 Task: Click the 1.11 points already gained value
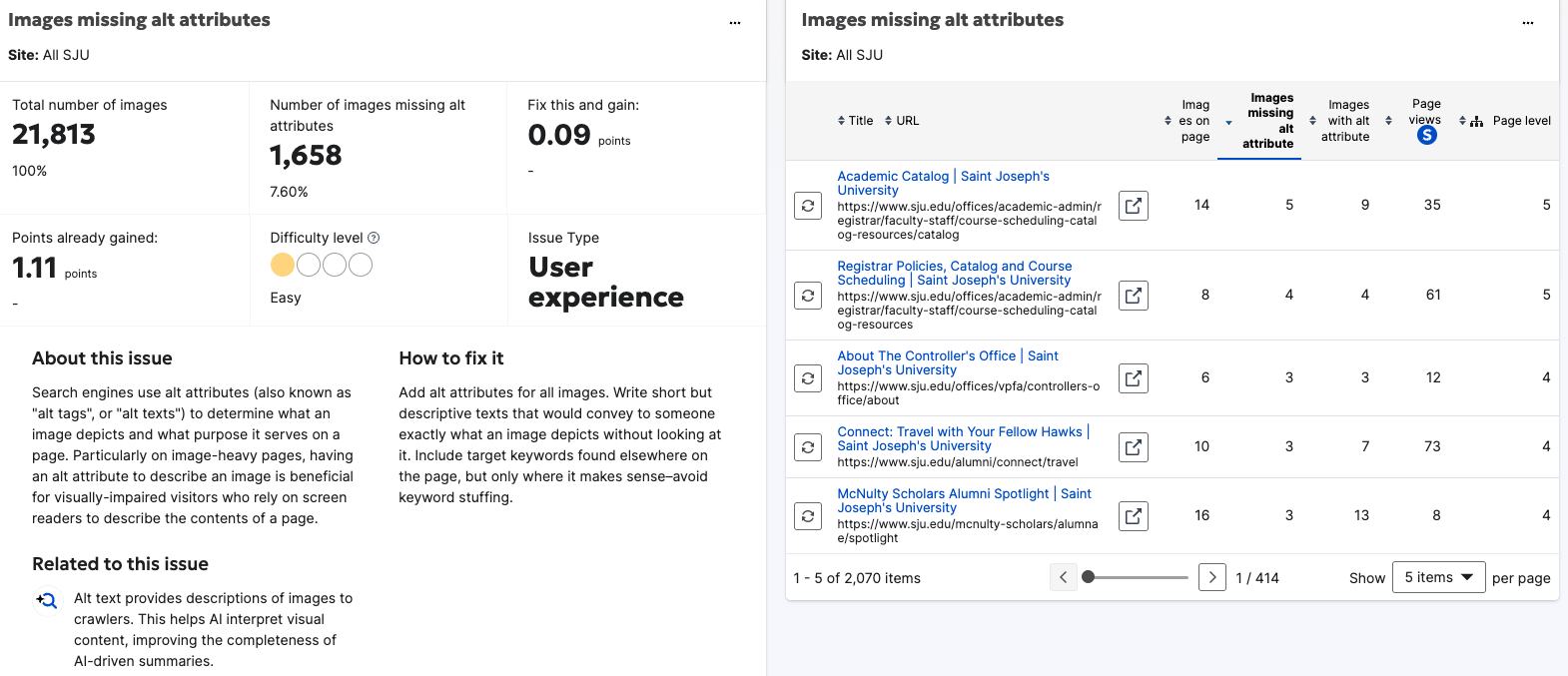pos(34,268)
